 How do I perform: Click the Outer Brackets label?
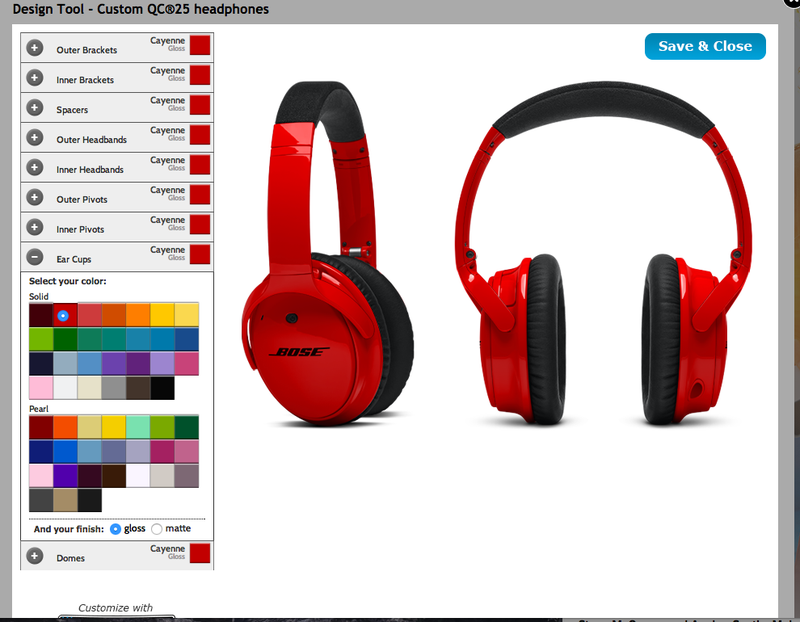coord(87,50)
